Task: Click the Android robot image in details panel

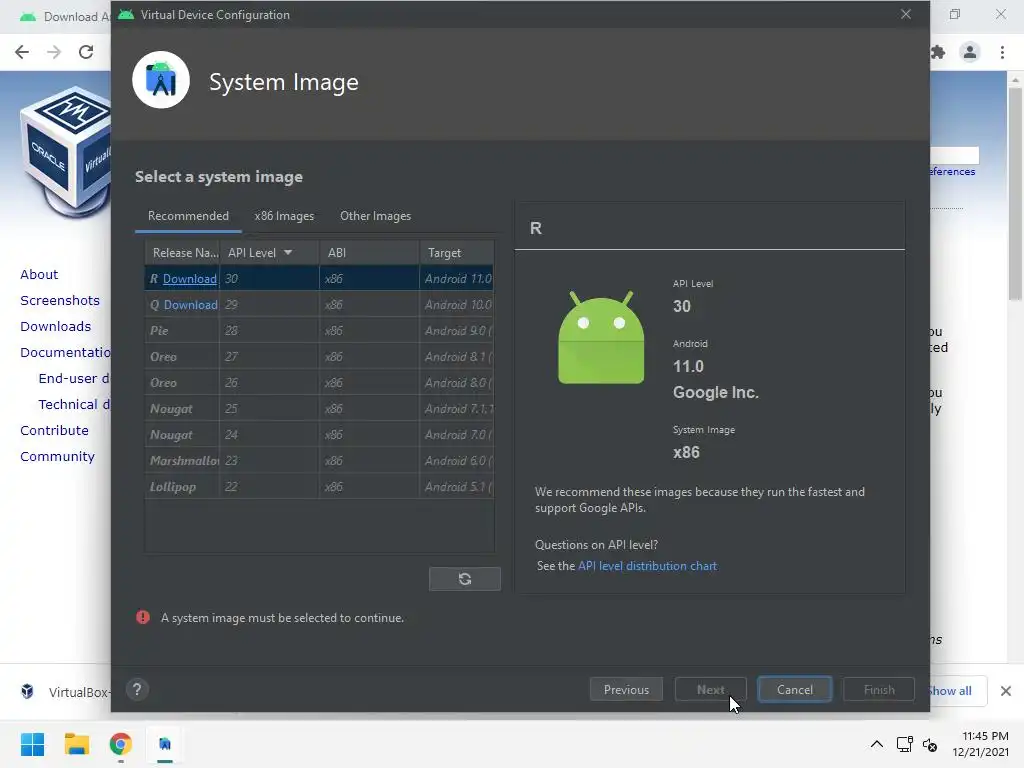Action: (x=601, y=338)
